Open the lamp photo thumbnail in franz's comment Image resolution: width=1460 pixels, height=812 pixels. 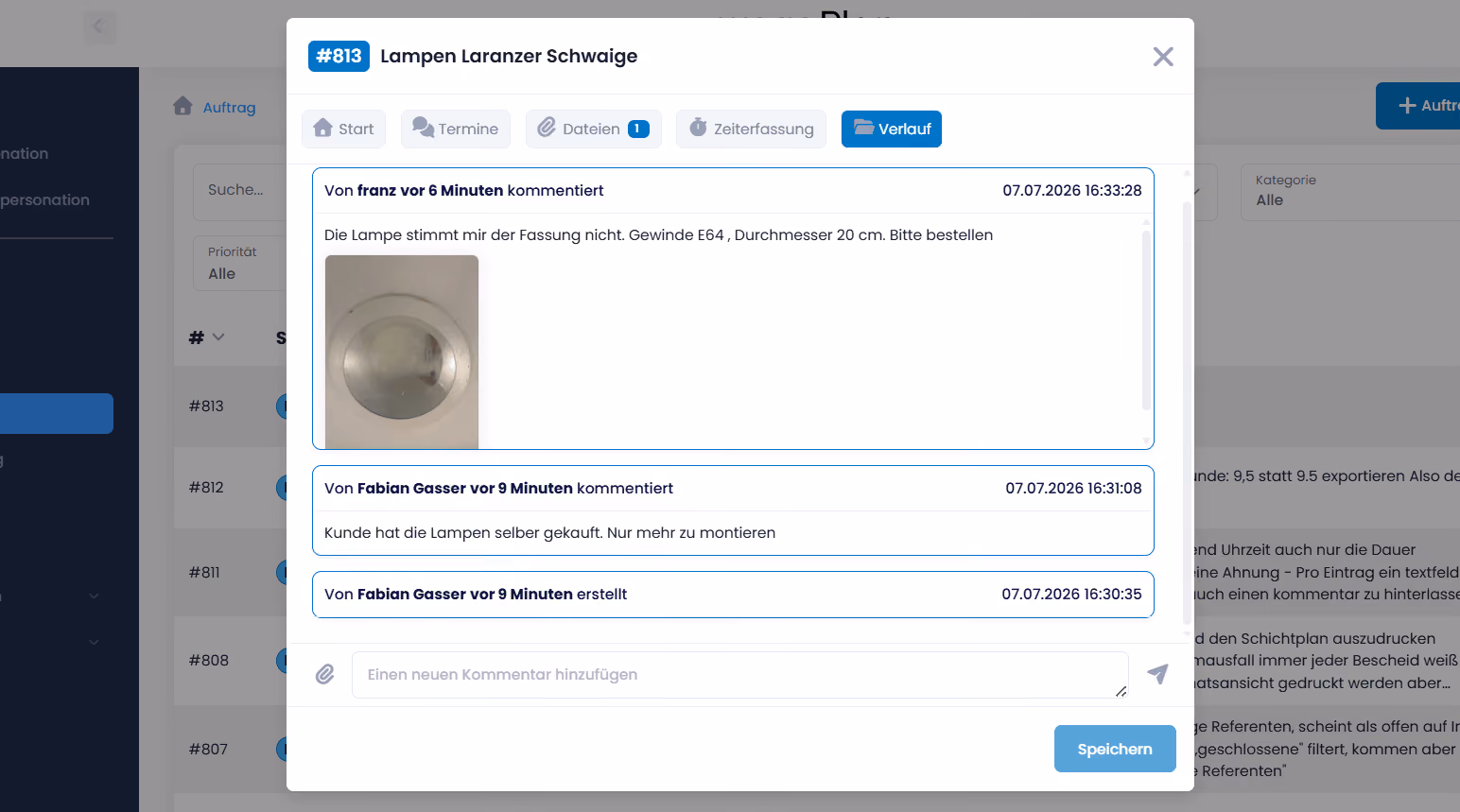click(402, 352)
